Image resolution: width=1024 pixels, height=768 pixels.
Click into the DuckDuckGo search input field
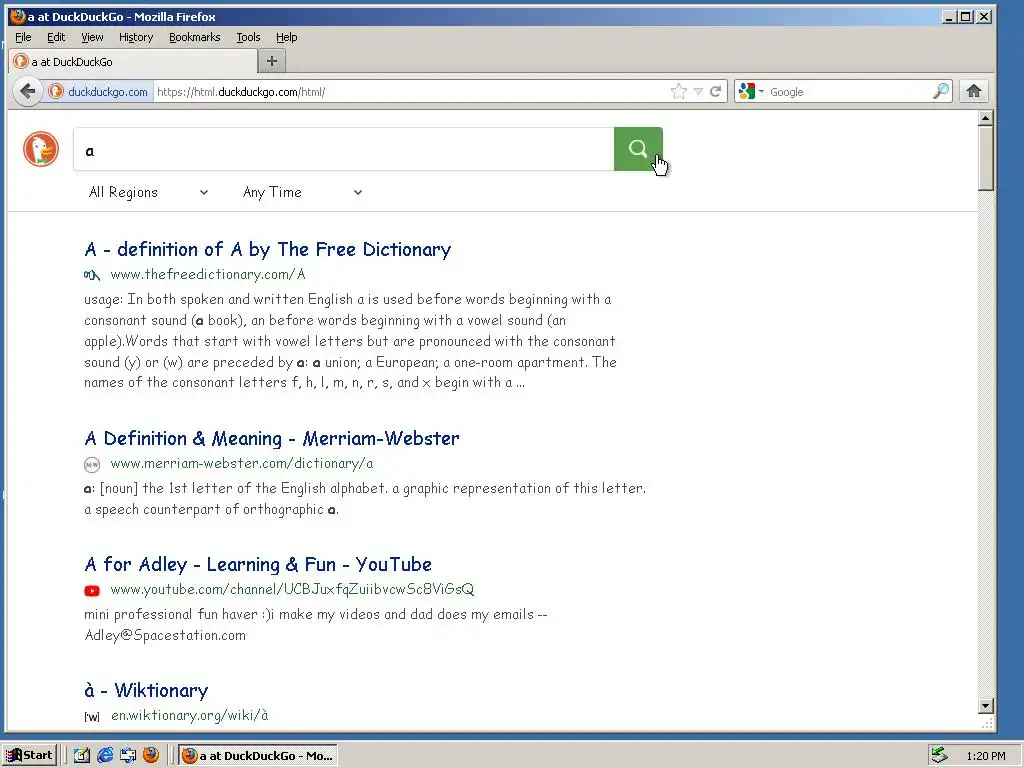click(344, 150)
